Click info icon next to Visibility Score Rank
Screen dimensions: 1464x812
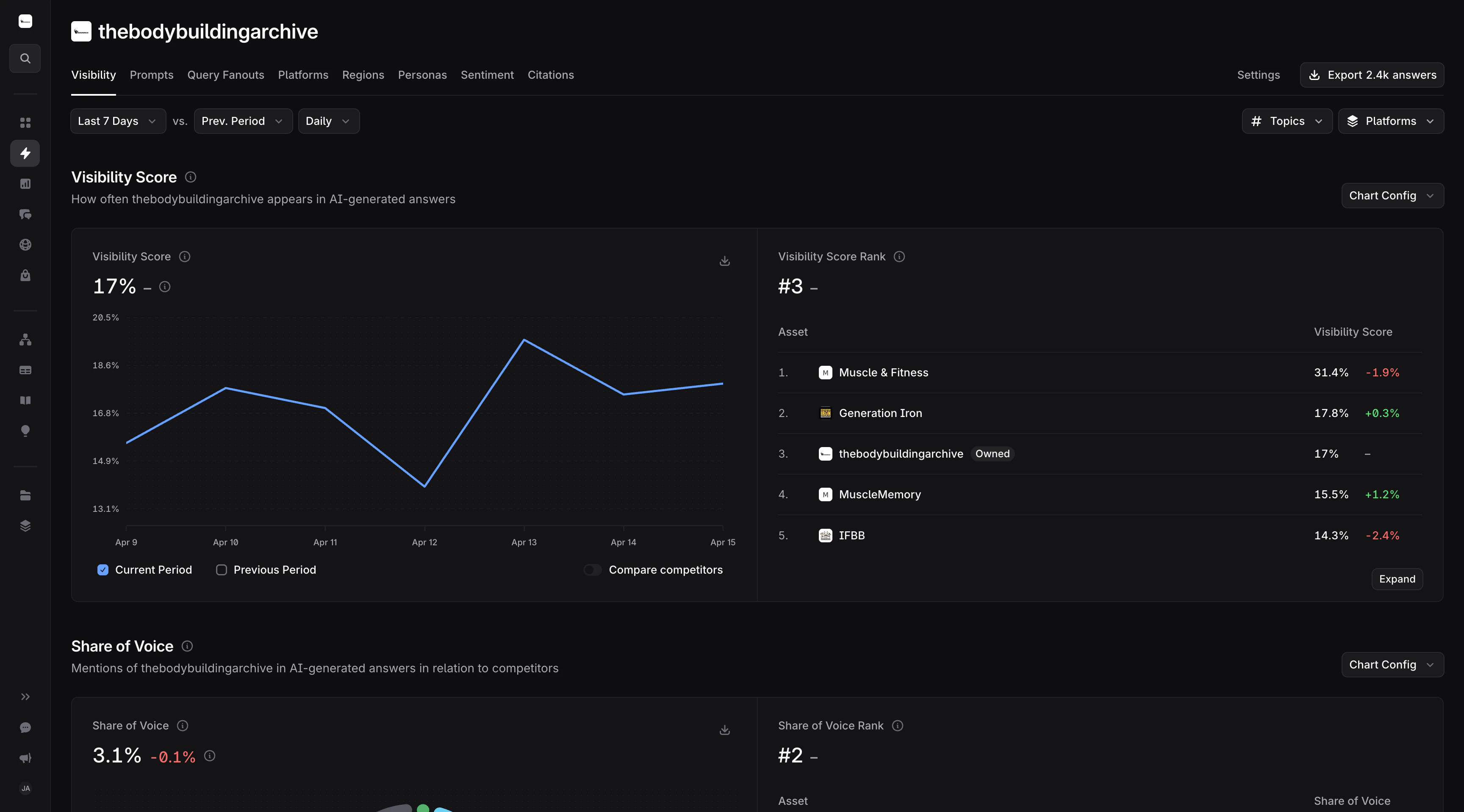tap(899, 257)
